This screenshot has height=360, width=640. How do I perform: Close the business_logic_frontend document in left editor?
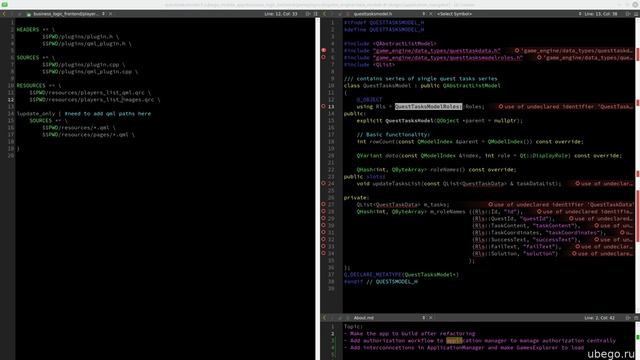110,14
